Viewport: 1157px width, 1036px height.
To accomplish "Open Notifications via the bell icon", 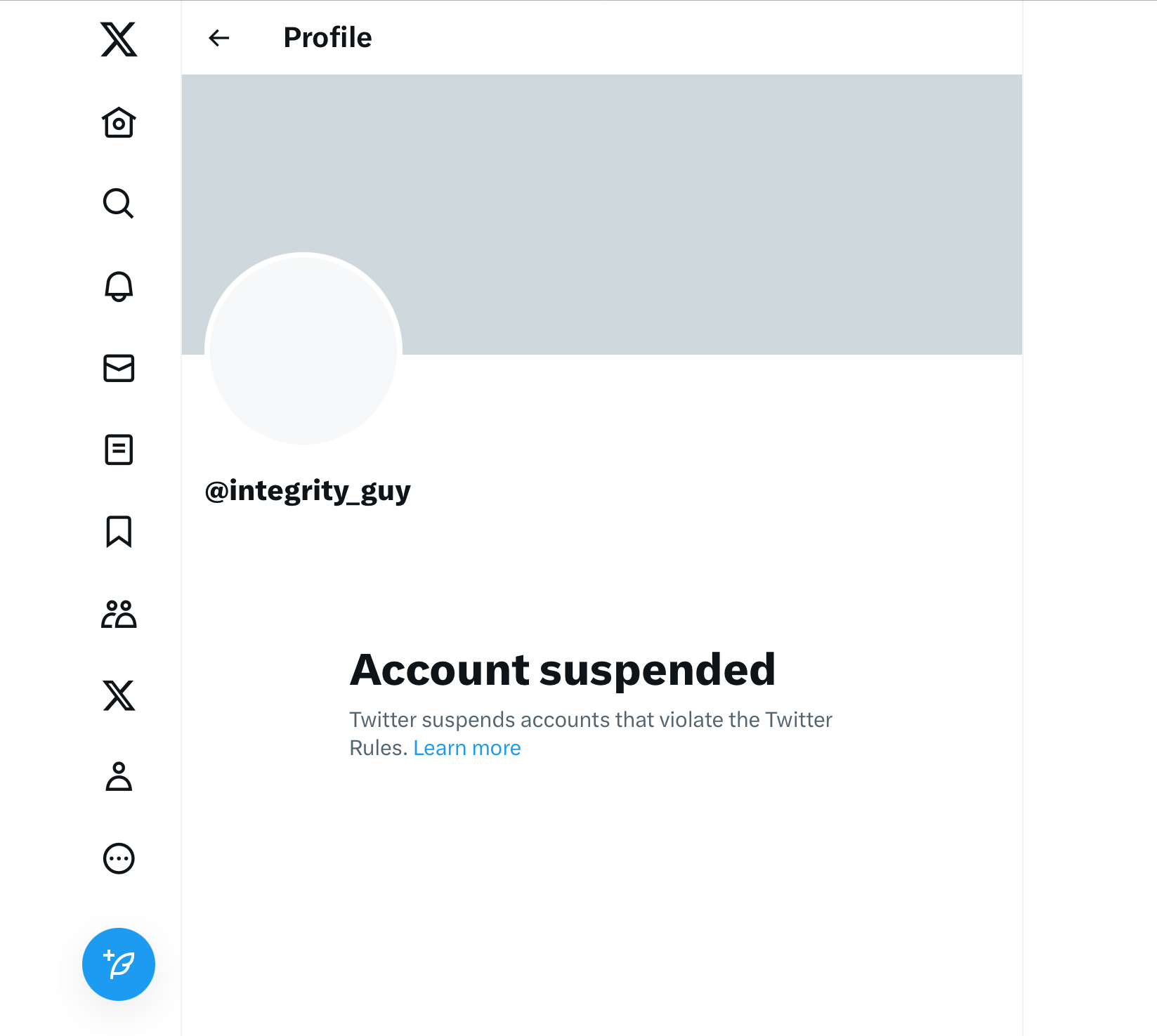I will [x=119, y=287].
